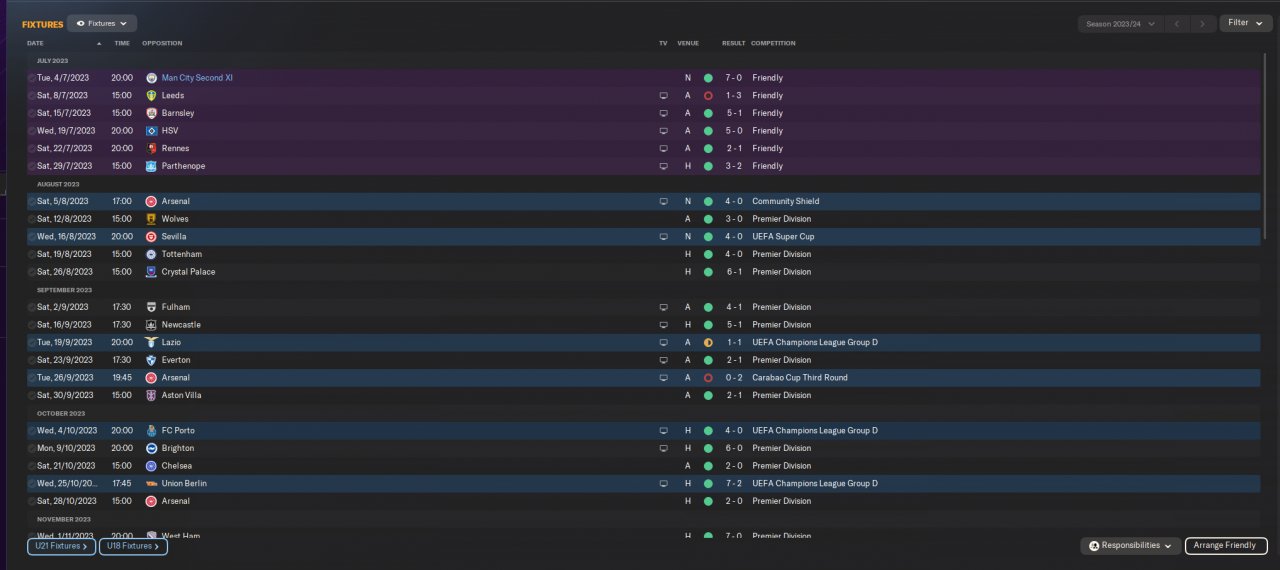Click the HSV club crest
The height and width of the screenshot is (570, 1280).
coord(151,131)
